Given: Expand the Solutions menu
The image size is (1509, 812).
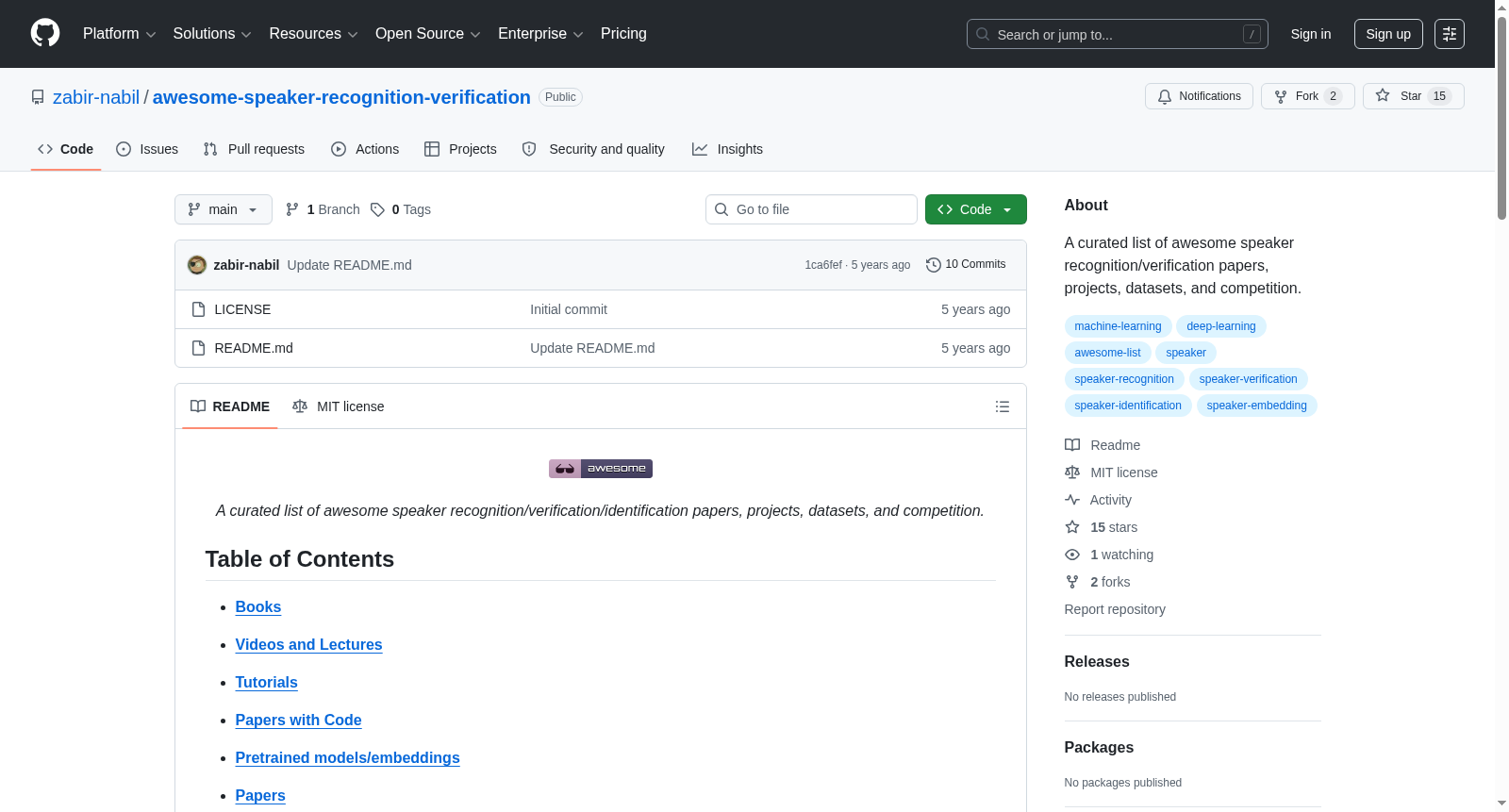Looking at the screenshot, I should tap(212, 34).
